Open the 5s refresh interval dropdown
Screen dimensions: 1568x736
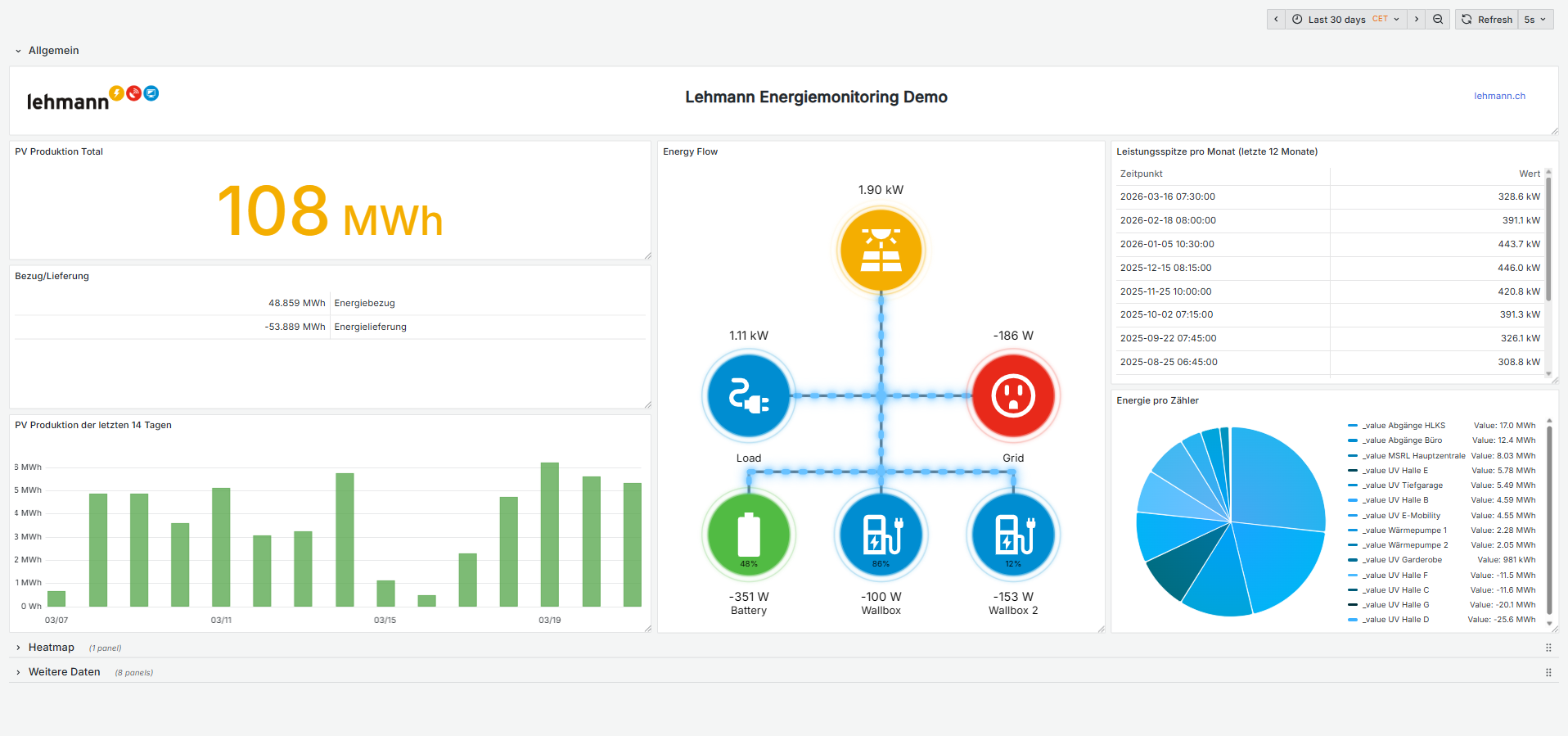(x=1535, y=20)
